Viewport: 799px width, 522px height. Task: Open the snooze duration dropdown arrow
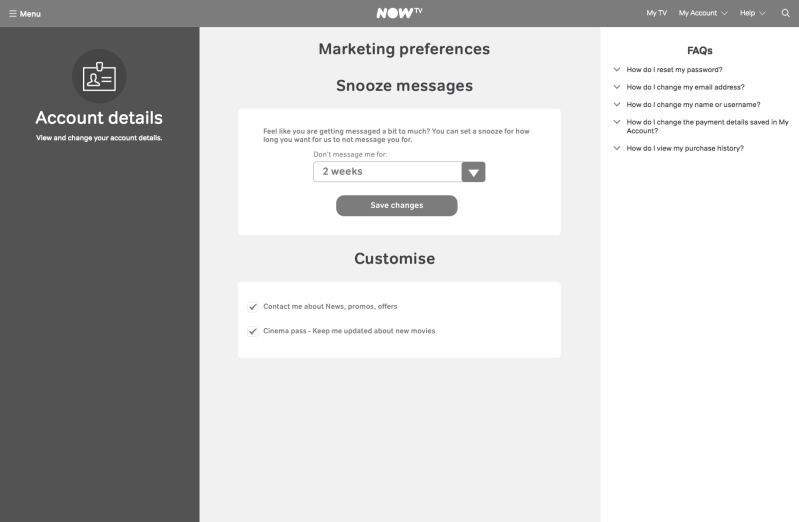474,172
